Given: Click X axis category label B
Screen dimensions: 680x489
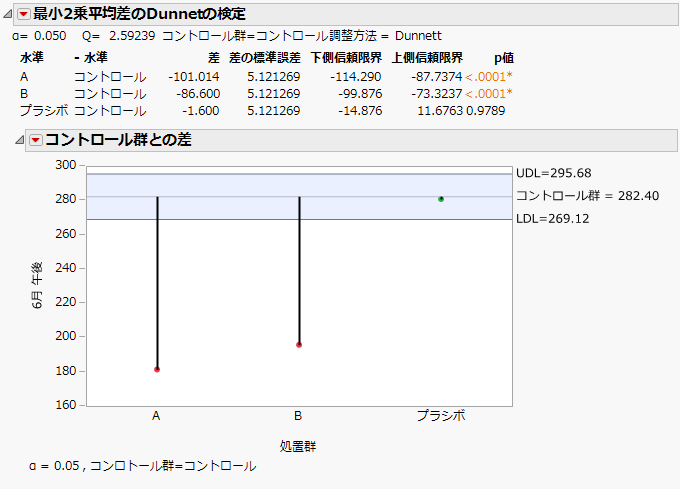Looking at the screenshot, I should (298, 416).
